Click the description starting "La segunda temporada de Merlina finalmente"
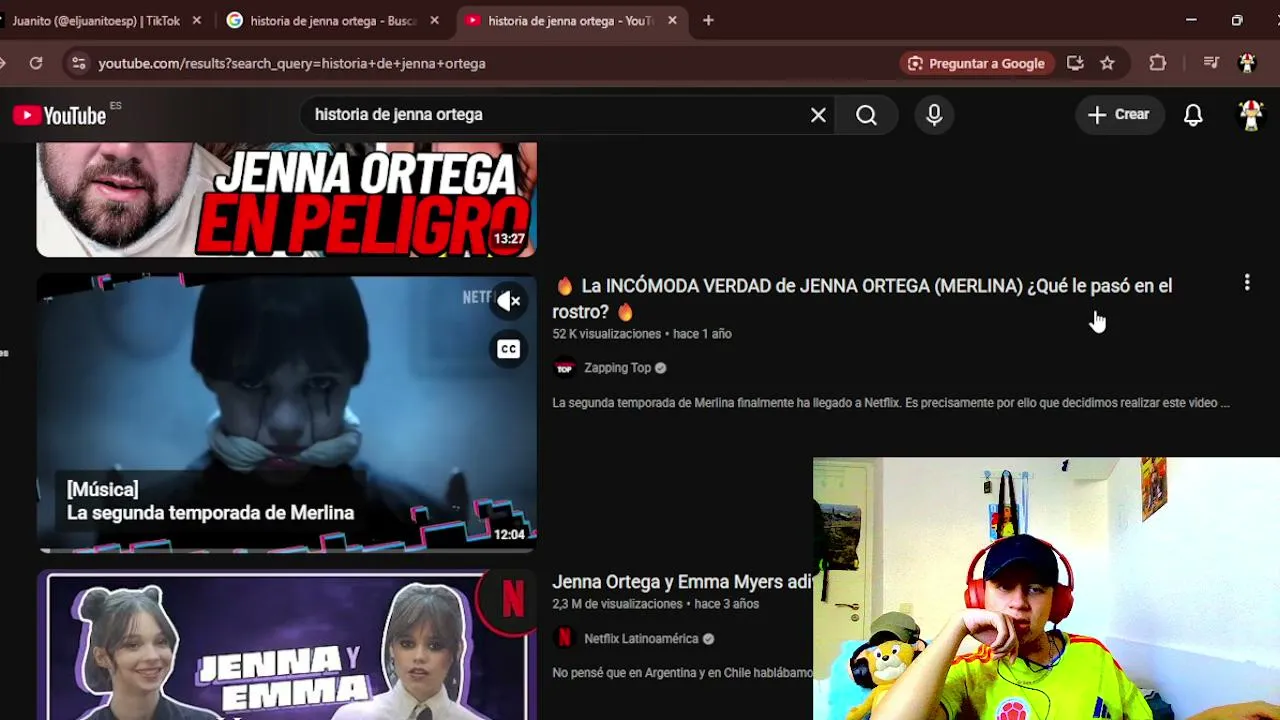 coord(891,403)
